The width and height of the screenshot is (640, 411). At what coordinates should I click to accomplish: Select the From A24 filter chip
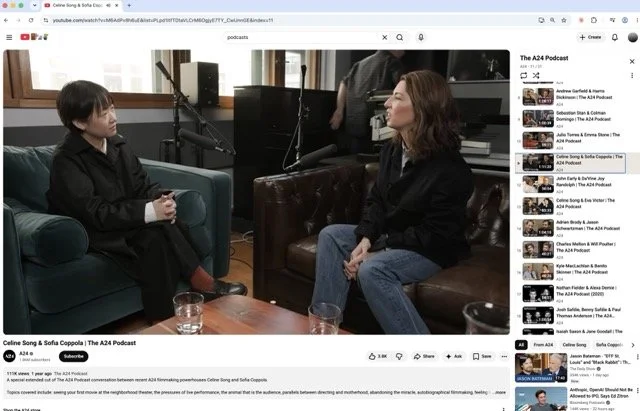pos(543,345)
